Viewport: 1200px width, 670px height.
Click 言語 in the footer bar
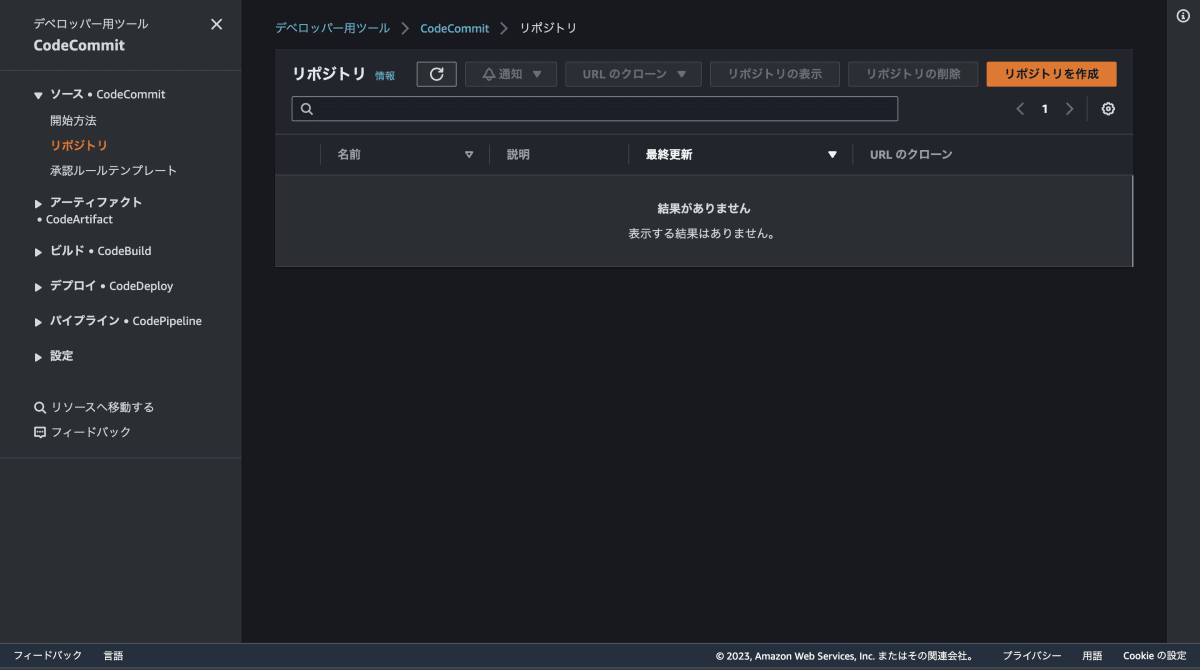pyautogui.click(x=113, y=656)
